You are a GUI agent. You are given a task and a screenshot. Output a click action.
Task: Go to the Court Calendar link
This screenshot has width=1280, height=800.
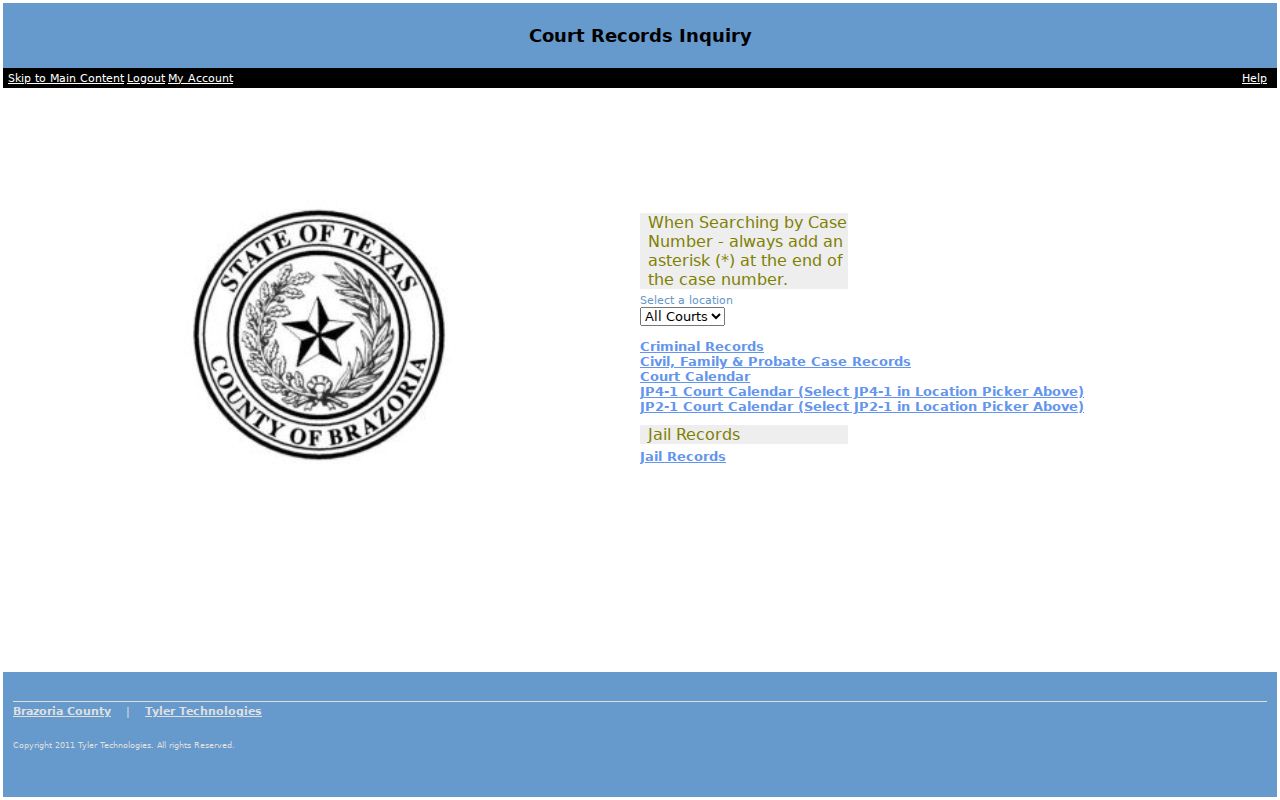(695, 377)
